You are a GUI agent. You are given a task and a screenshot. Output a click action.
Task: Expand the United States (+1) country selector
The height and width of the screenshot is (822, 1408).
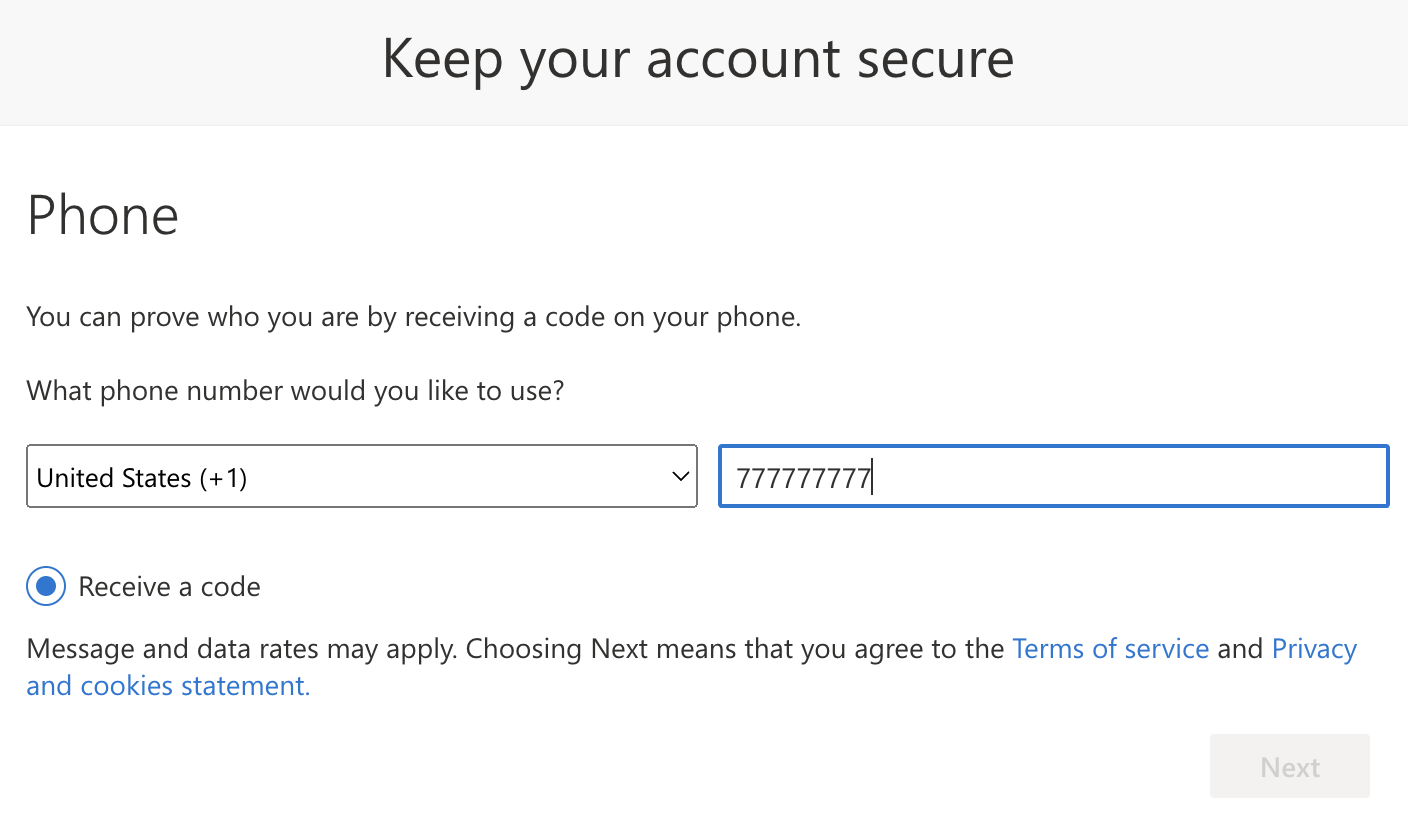pos(360,477)
